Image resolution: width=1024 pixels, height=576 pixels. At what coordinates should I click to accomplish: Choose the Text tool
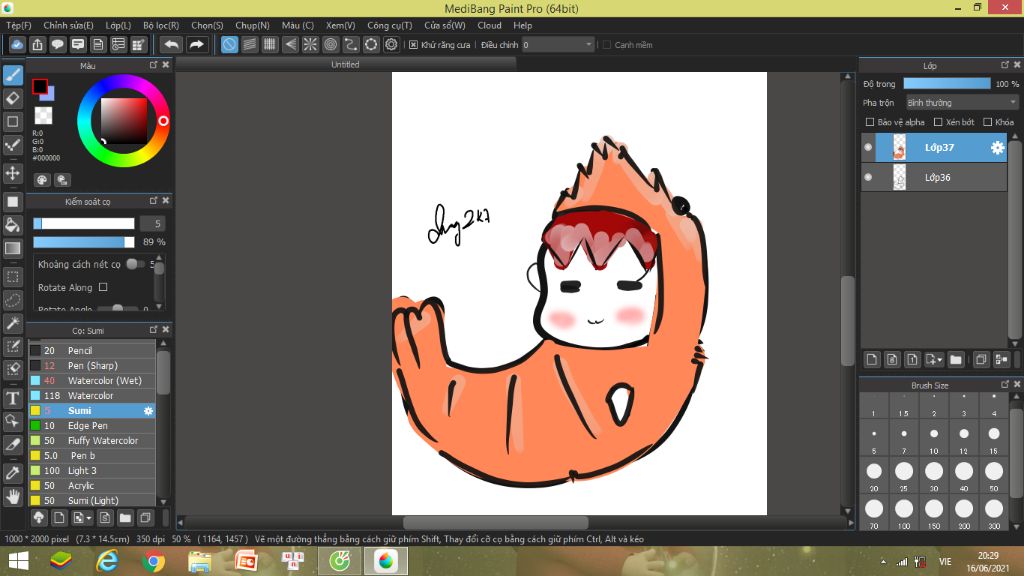coord(13,398)
